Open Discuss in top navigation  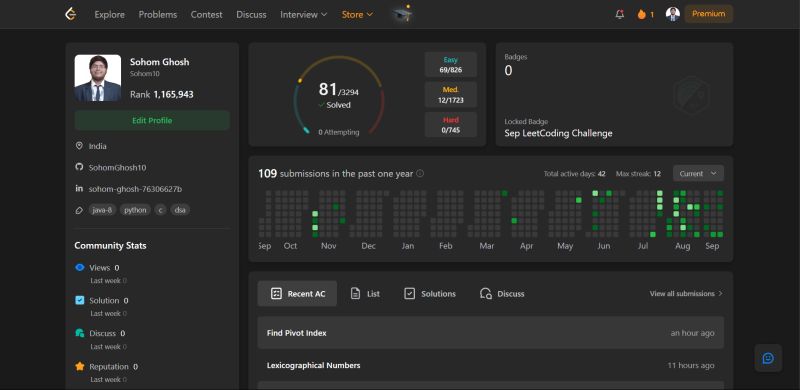pos(251,14)
